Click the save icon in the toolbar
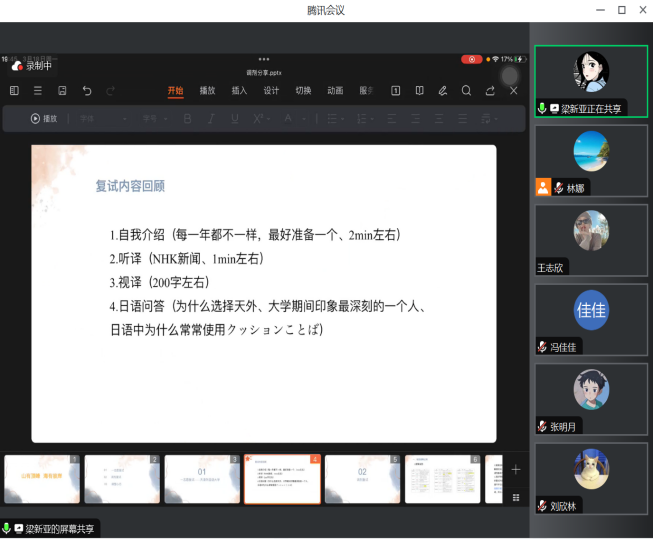This screenshot has height=539, width=653. click(x=62, y=91)
